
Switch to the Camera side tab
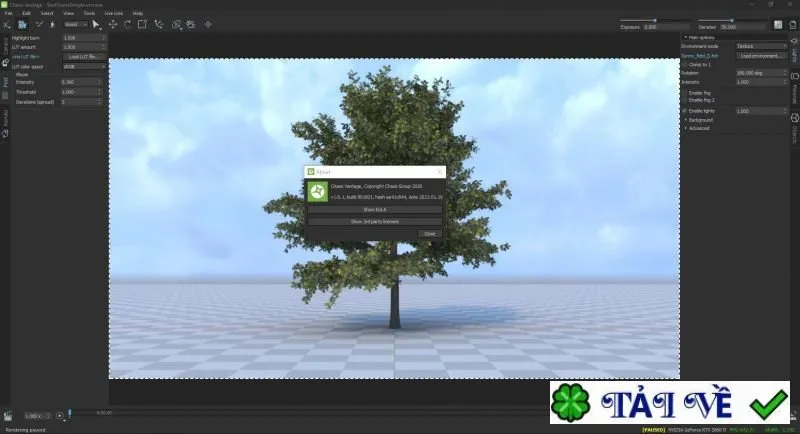point(5,52)
